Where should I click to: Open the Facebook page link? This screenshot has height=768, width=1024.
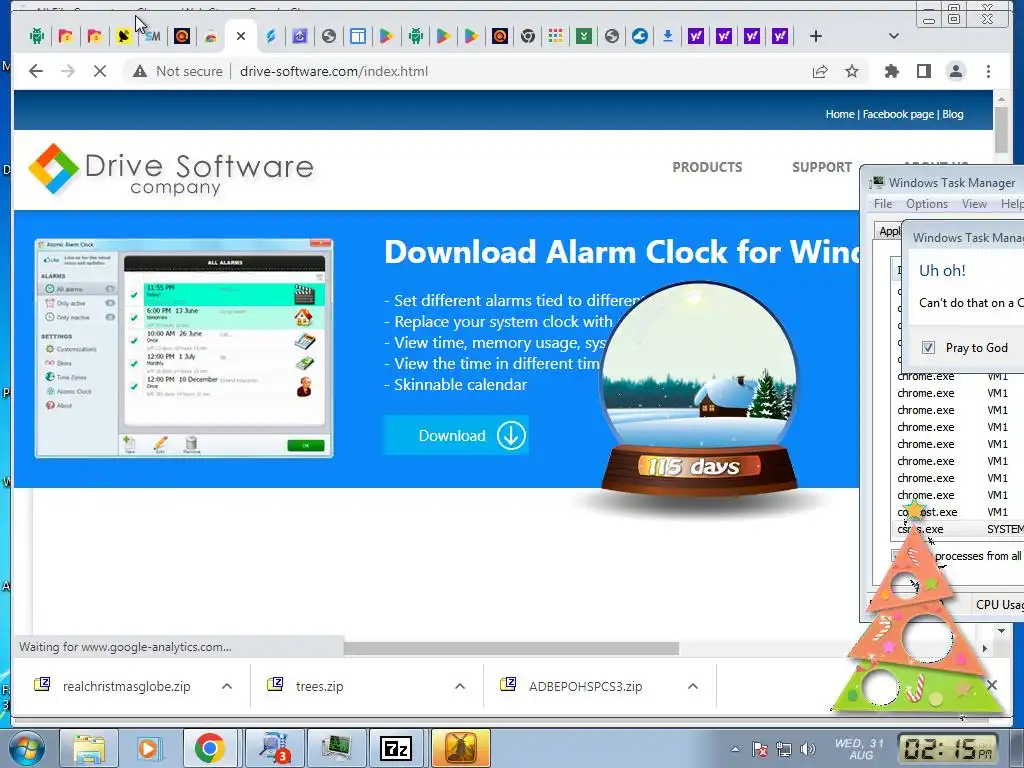(x=898, y=114)
